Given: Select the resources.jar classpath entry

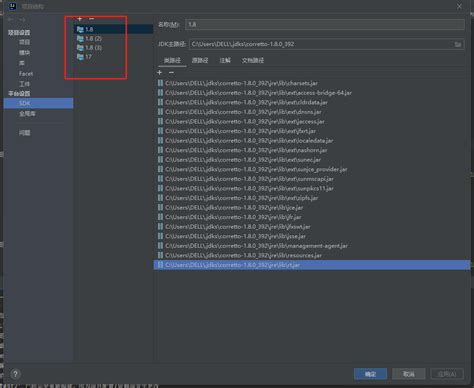Looking at the screenshot, I should (x=312, y=255).
